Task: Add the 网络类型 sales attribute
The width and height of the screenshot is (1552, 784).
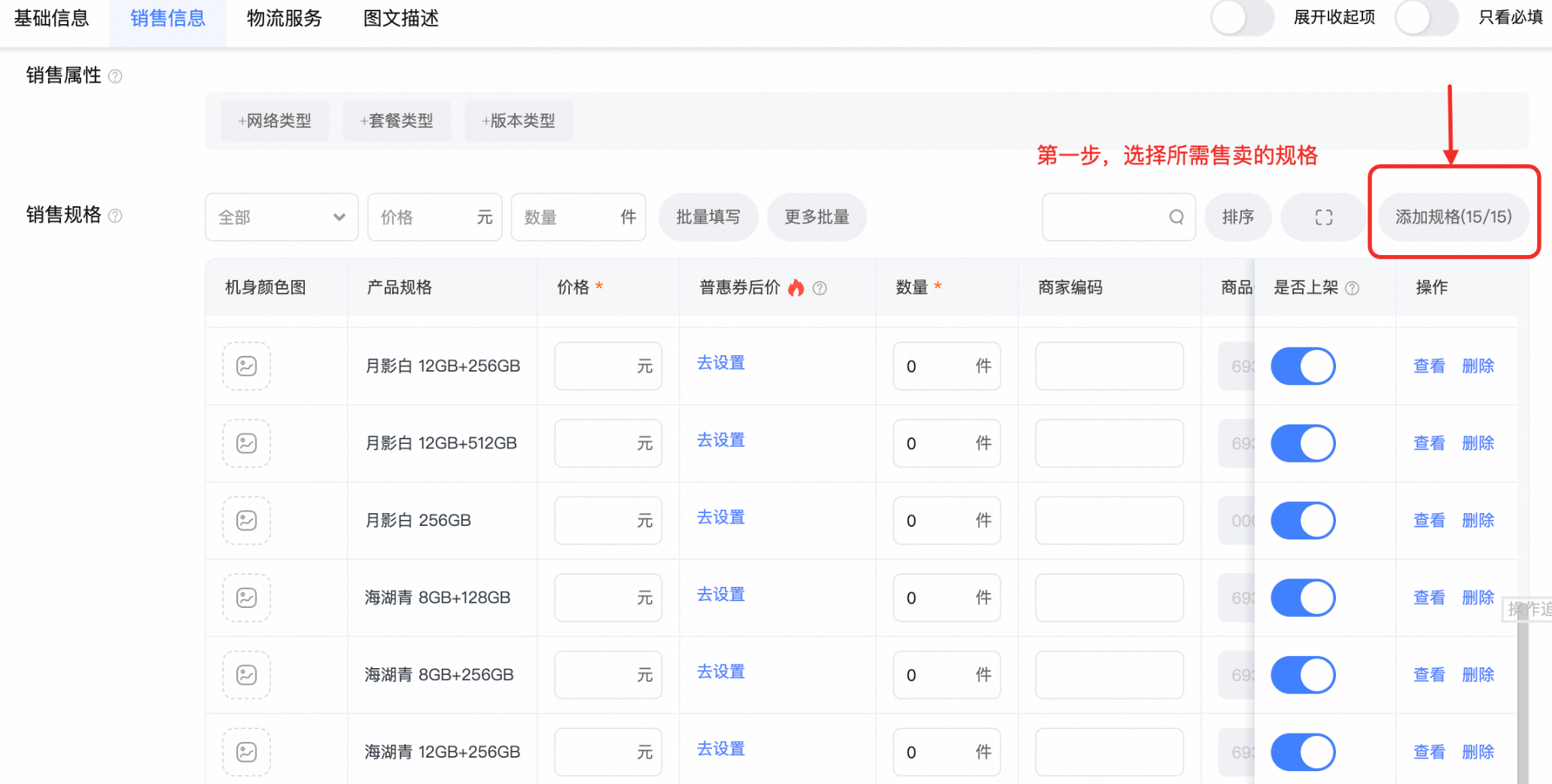Action: [275, 121]
